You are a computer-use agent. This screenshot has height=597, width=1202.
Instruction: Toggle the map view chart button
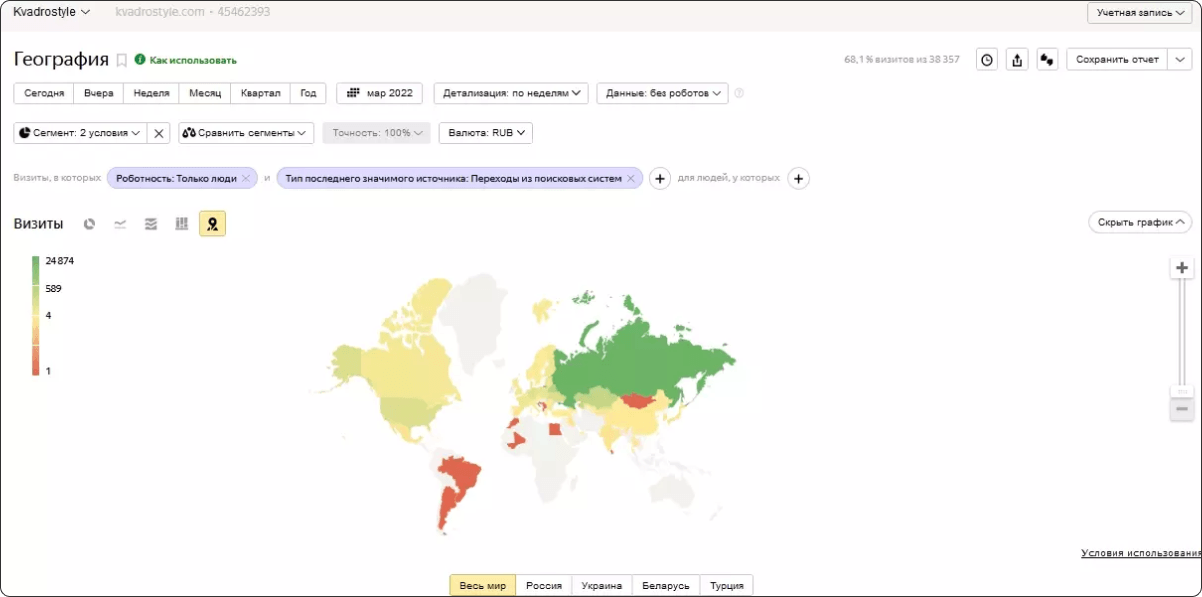point(212,224)
